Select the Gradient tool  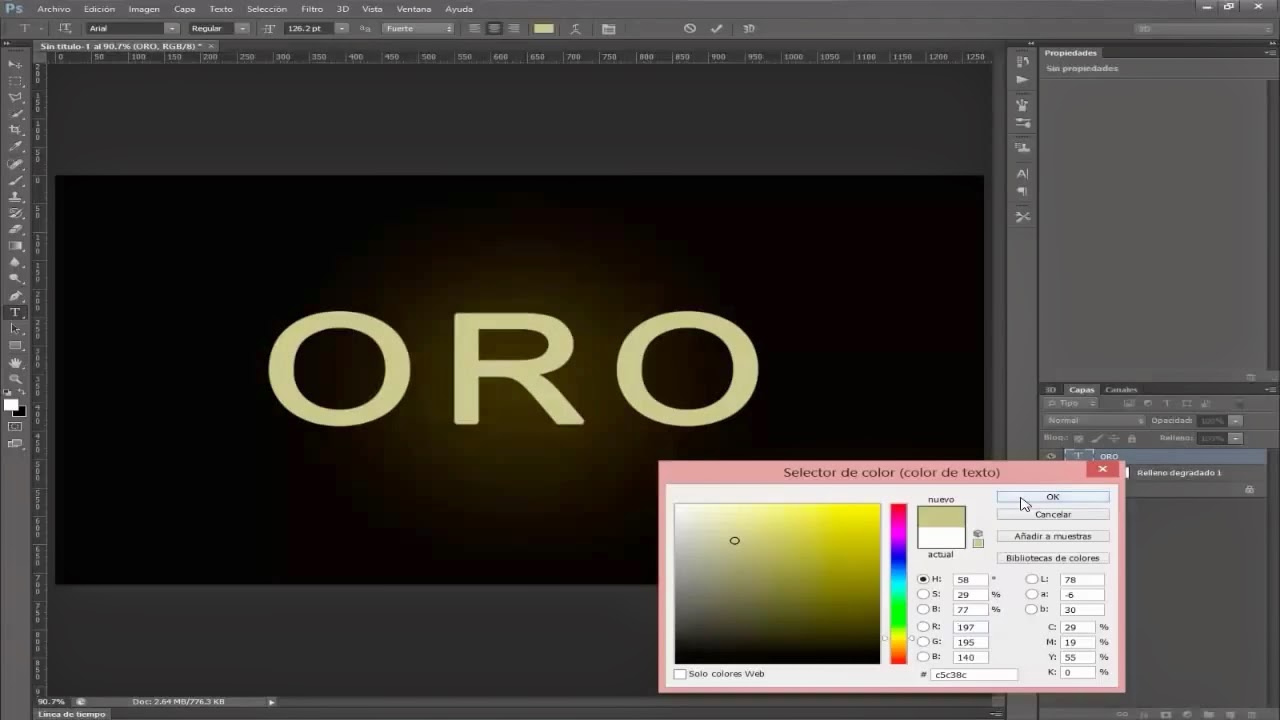click(15, 246)
